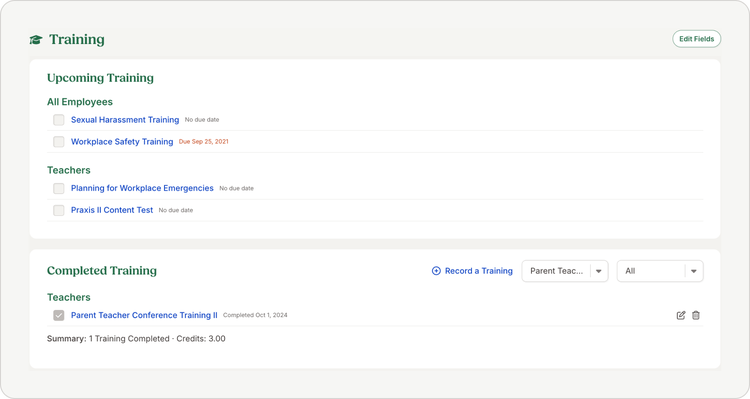The height and width of the screenshot is (399, 750).
Task: Click the Completed Training heading
Action: tap(102, 271)
